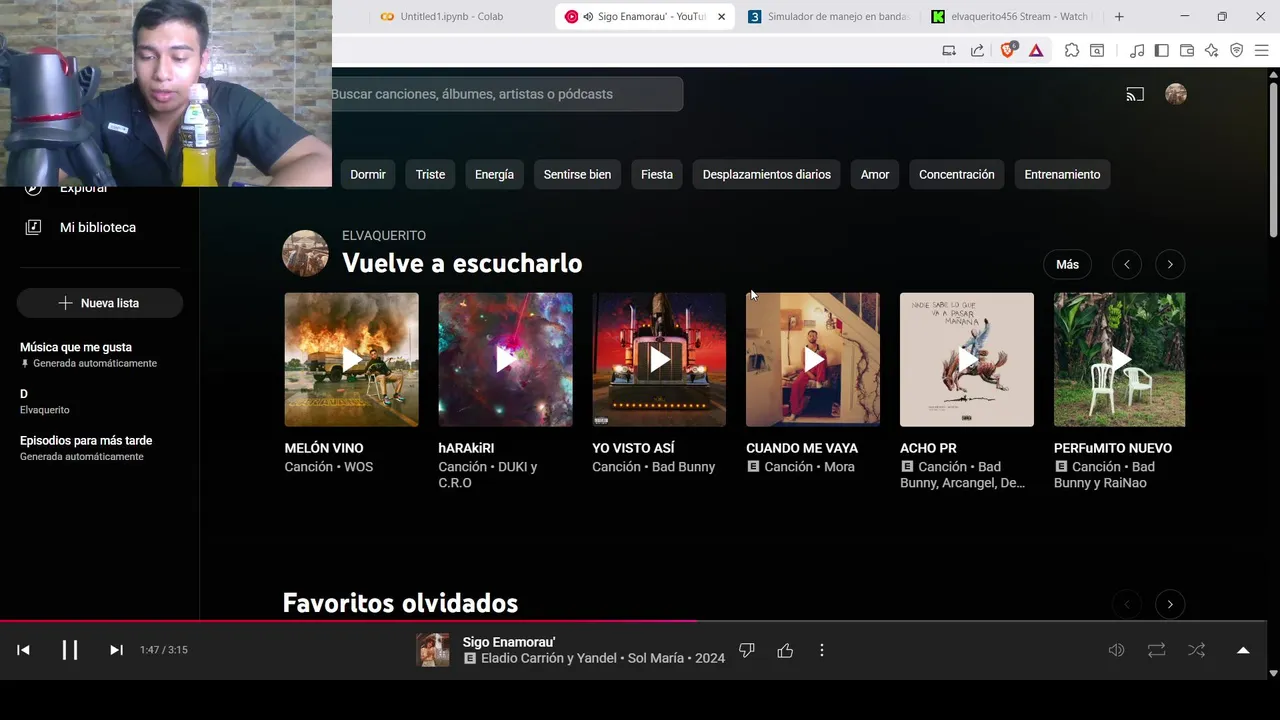The width and height of the screenshot is (1280, 720).
Task: Show previous items in Vuelve a escucharlo
Action: click(x=1127, y=265)
